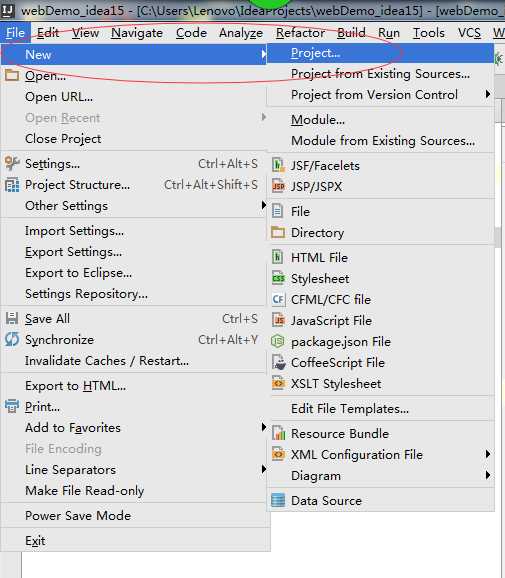Click the Save All disk icon

pyautogui.click(x=12, y=318)
